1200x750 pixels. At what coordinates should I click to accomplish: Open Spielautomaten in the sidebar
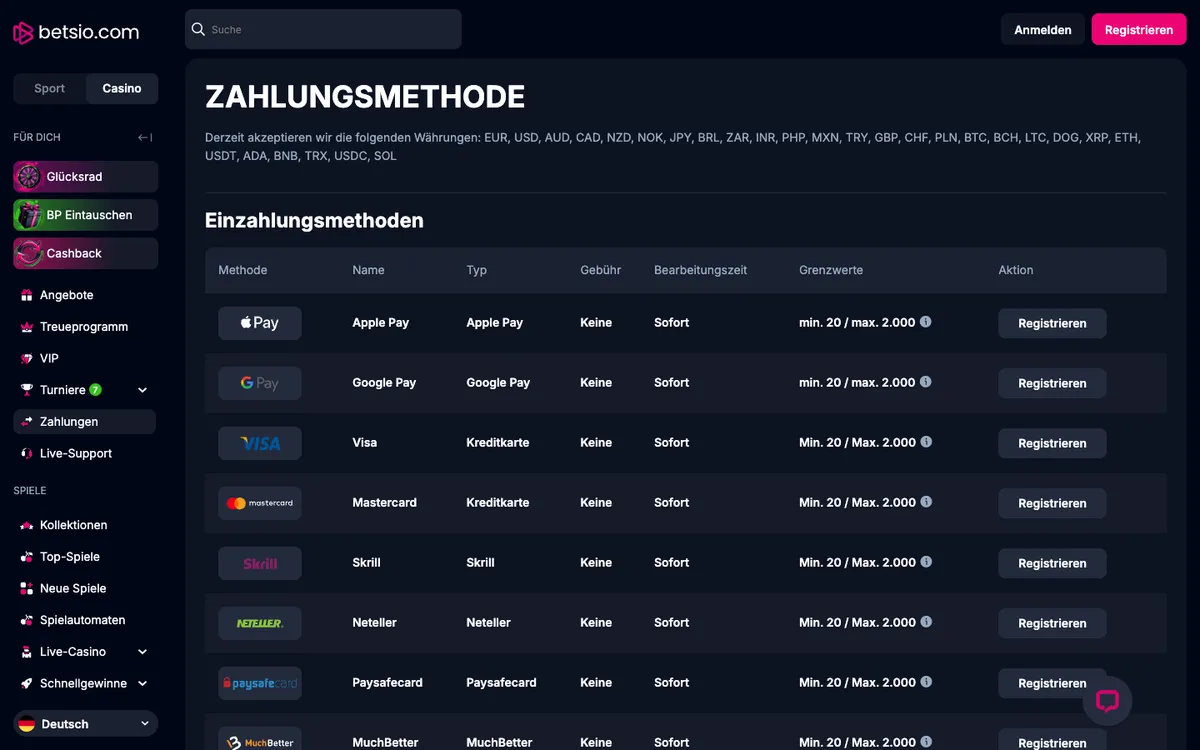(x=83, y=620)
